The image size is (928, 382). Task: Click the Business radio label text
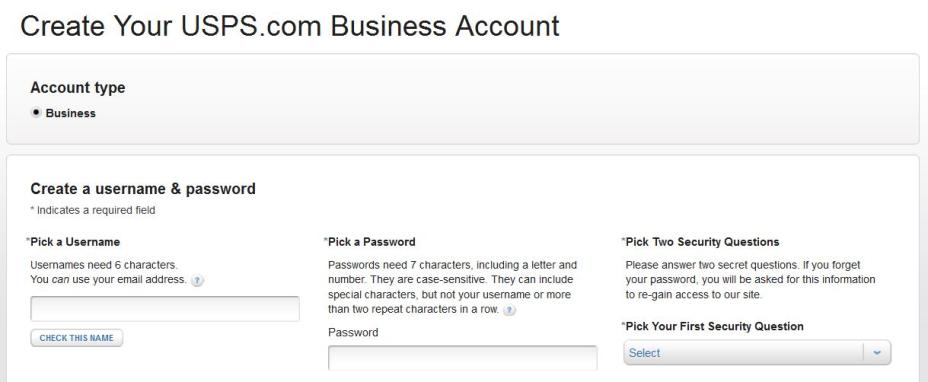point(70,113)
